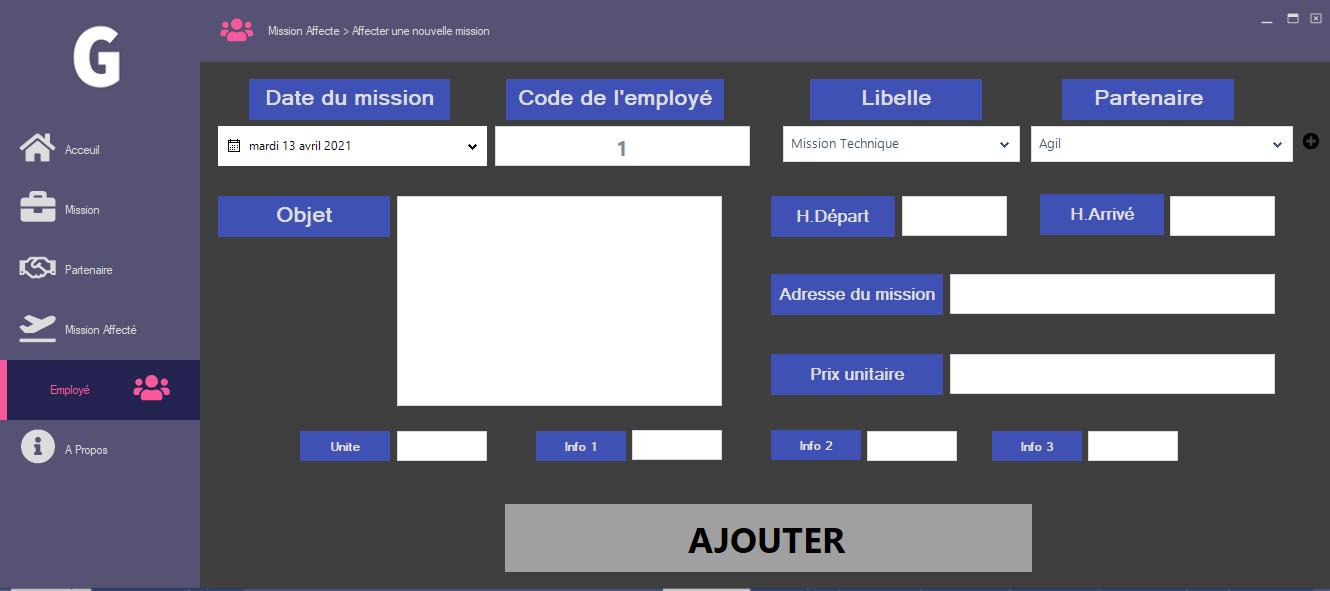Viewport: 1330px width, 591px height.
Task: Click the AJOUTER button
Action: coord(768,538)
